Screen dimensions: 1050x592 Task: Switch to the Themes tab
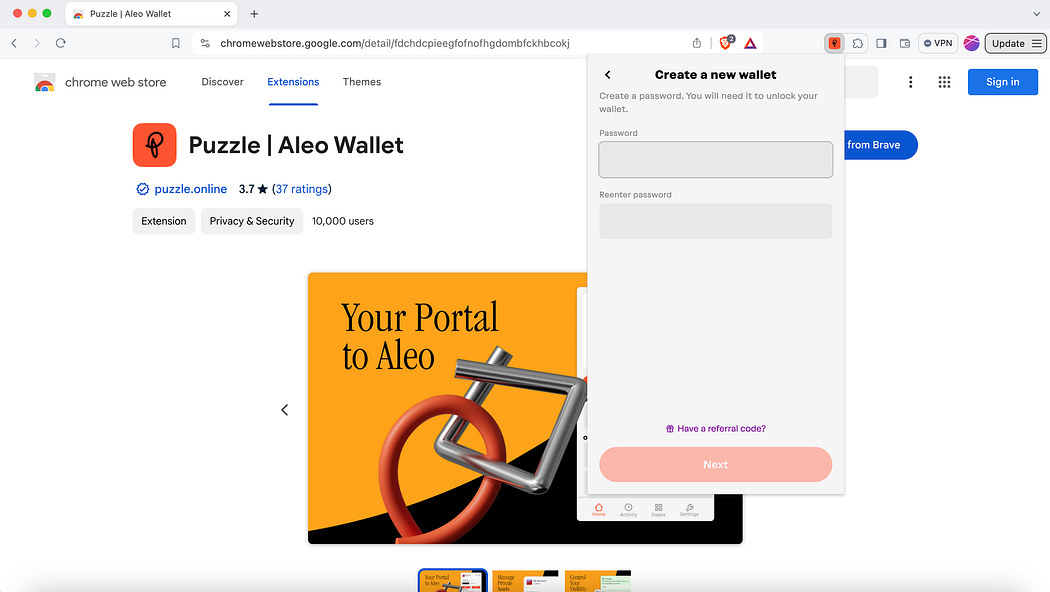[362, 82]
